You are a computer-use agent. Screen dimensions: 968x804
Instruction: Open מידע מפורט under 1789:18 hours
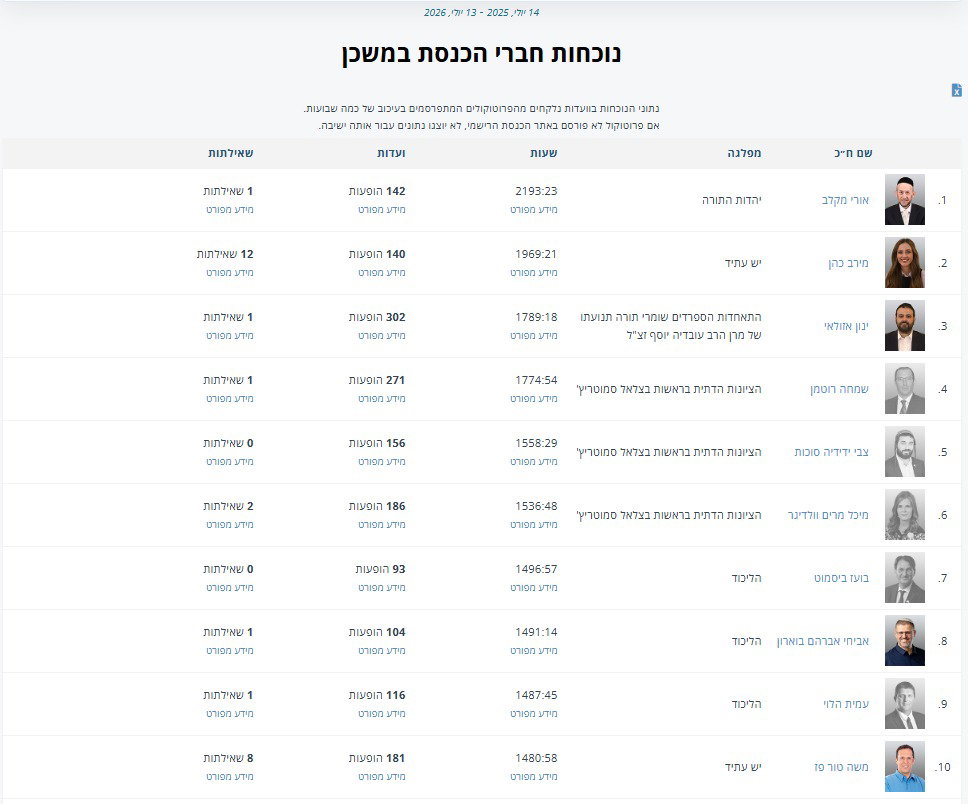click(x=534, y=336)
